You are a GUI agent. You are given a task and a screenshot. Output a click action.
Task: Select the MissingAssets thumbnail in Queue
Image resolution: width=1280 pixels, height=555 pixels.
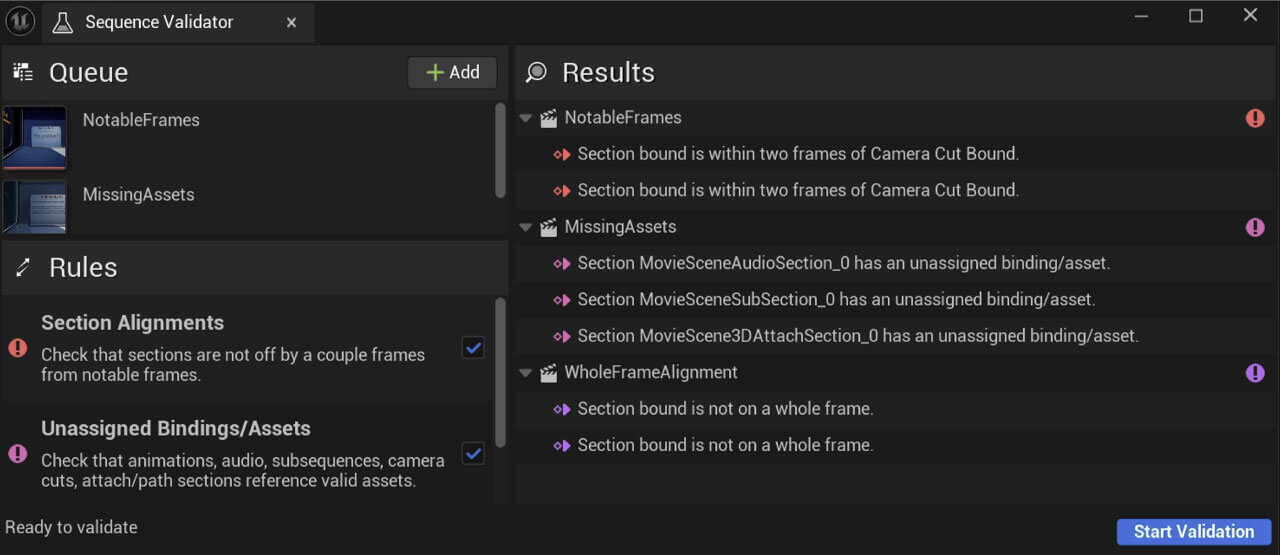coord(34,207)
